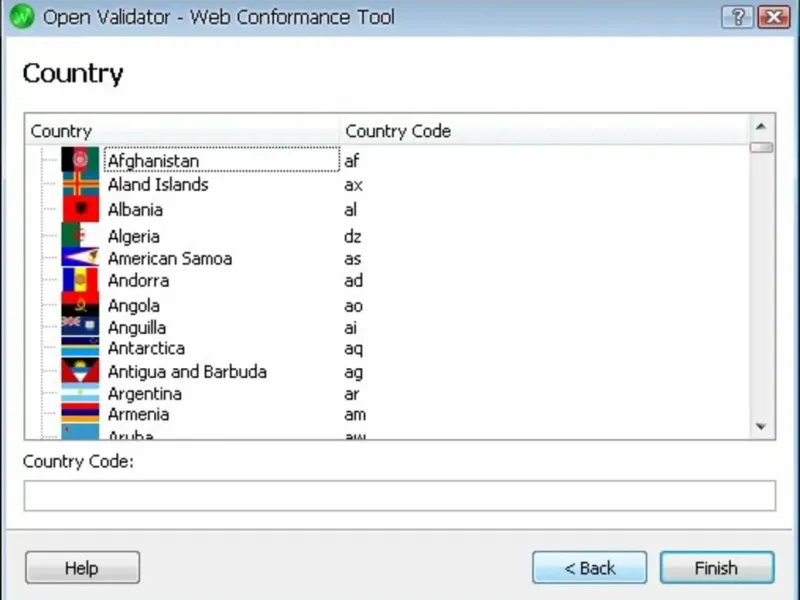Focus the Country Code text field

click(x=400, y=495)
